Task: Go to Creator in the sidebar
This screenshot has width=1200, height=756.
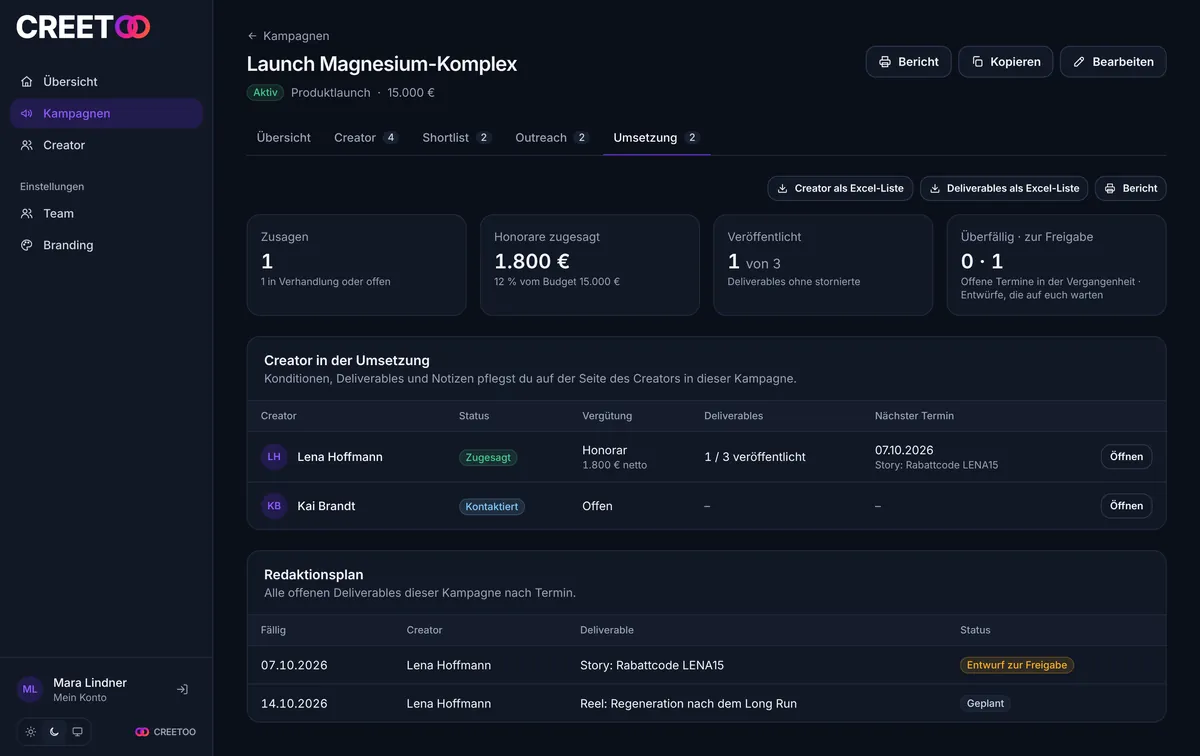Action: click(x=106, y=145)
